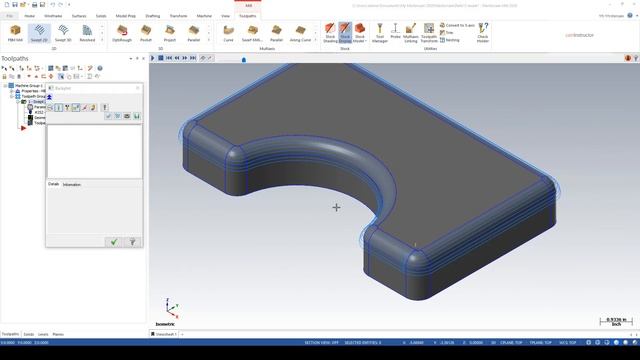This screenshot has height=360, width=640.
Task: Open the File tab
Action: click(x=9, y=16)
